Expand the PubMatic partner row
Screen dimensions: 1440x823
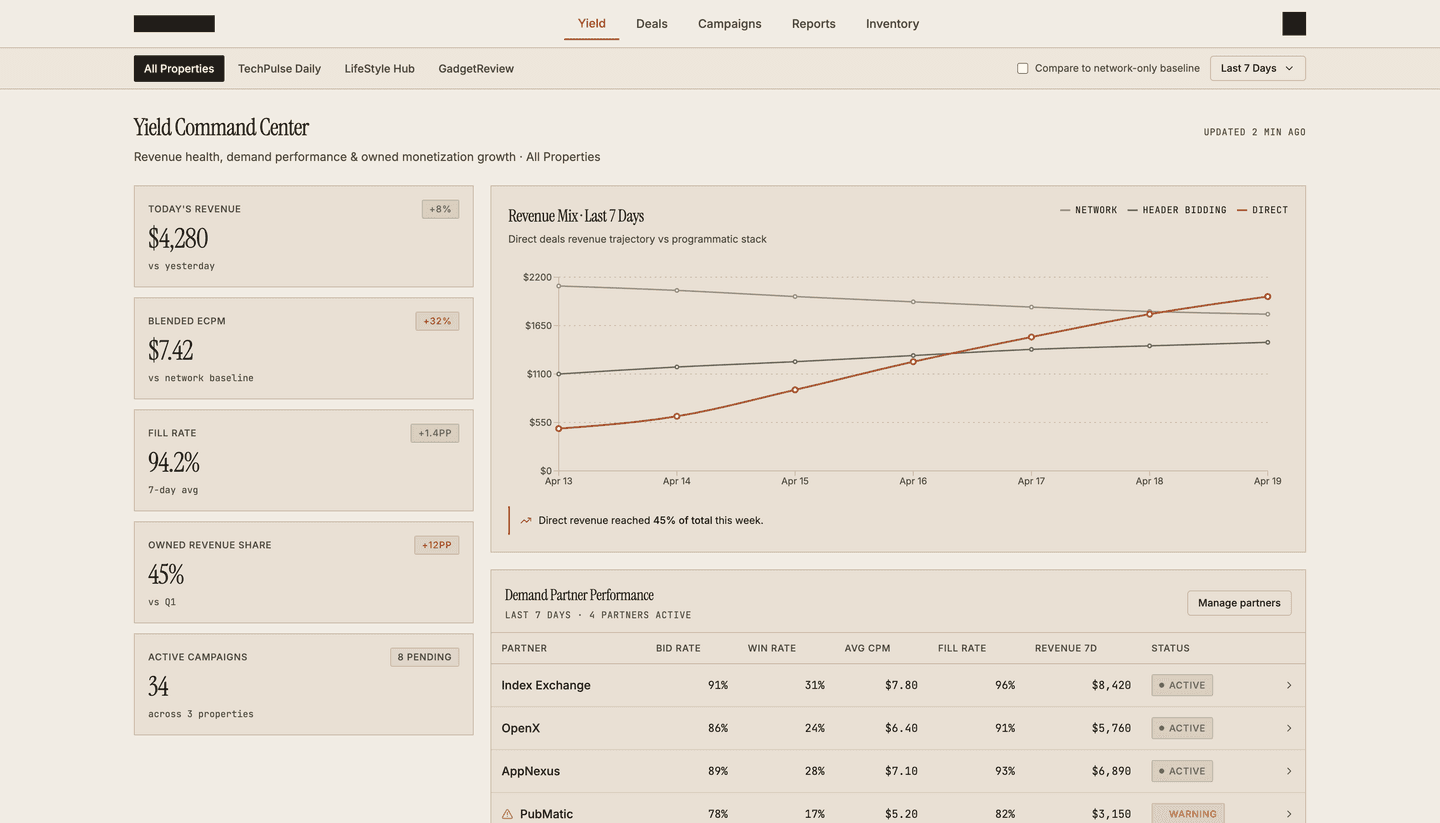click(x=1289, y=813)
